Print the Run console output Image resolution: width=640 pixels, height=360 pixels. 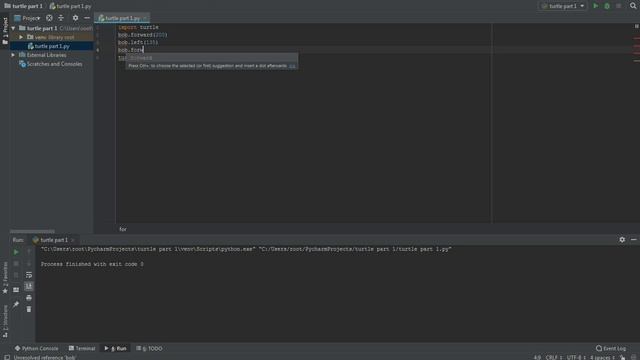29,298
